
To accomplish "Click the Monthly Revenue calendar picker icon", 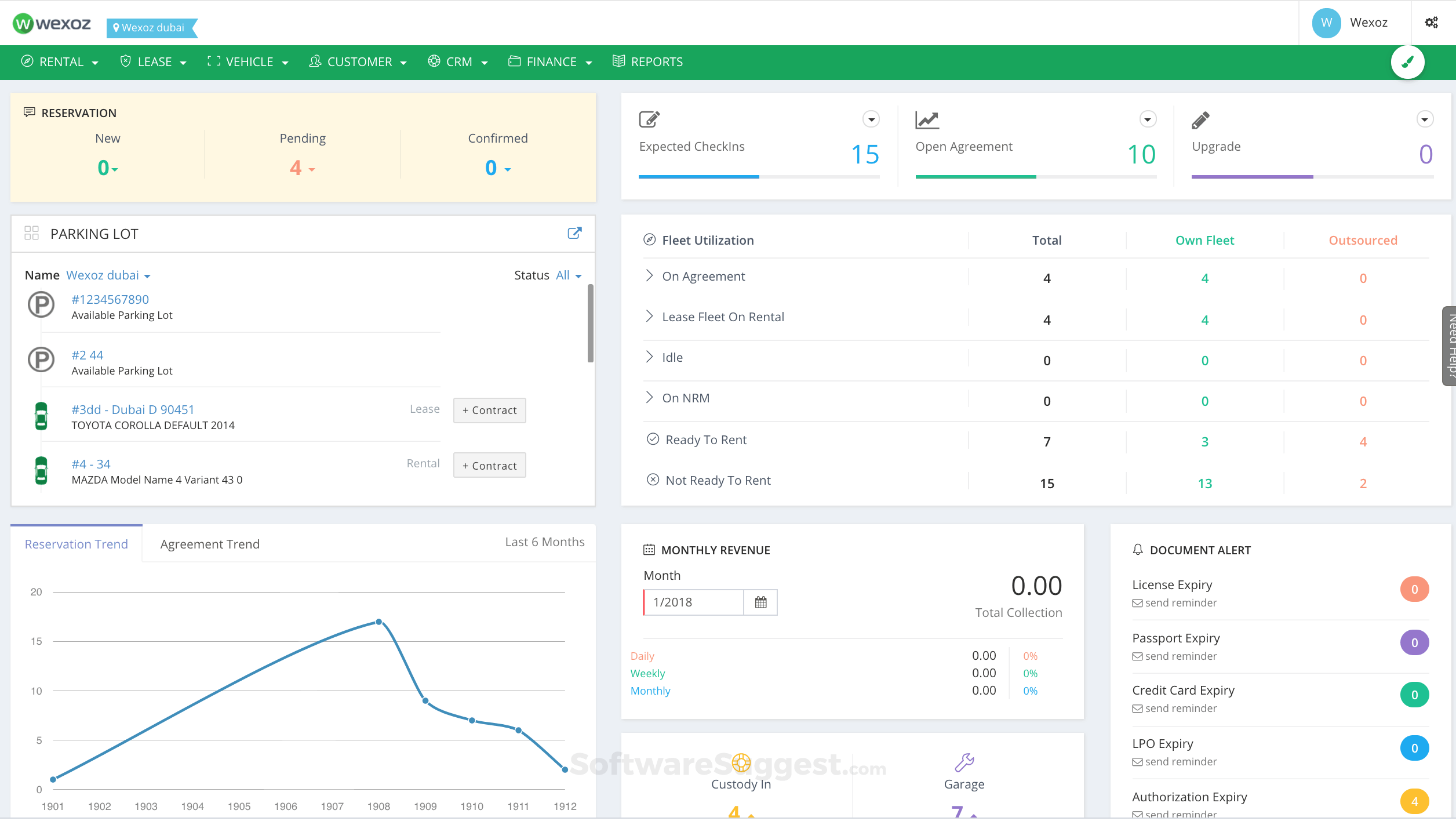I will tap(760, 602).
